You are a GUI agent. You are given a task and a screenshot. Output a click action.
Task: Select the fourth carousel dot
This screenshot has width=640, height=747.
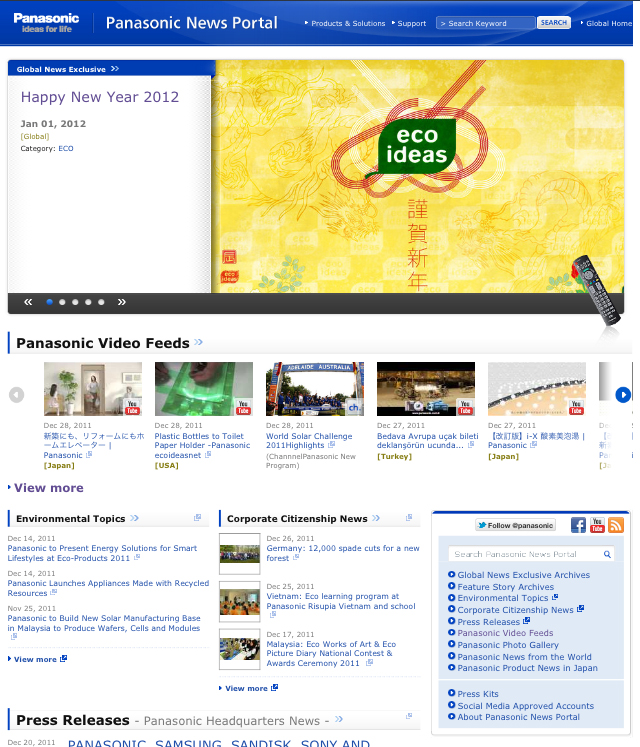(x=88, y=302)
